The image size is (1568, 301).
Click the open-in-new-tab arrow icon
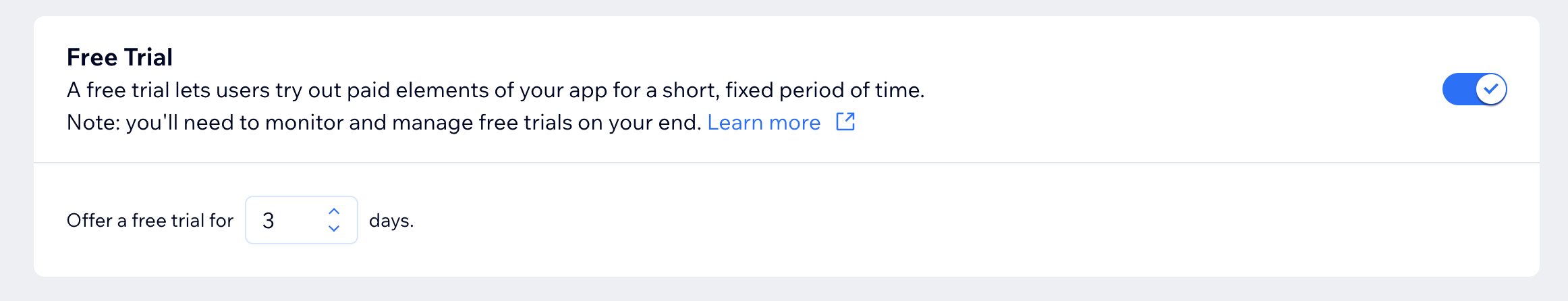[845, 121]
